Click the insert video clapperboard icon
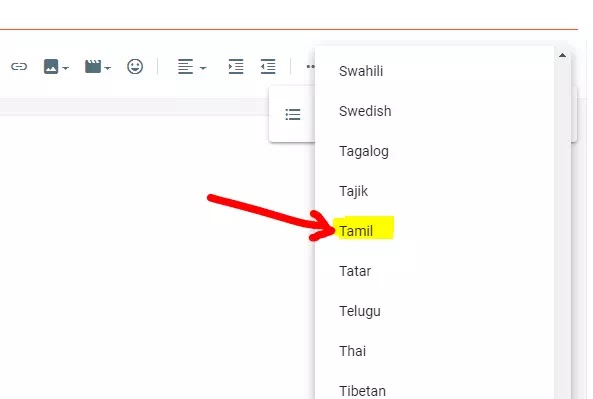This screenshot has width=593, height=399. 93,67
